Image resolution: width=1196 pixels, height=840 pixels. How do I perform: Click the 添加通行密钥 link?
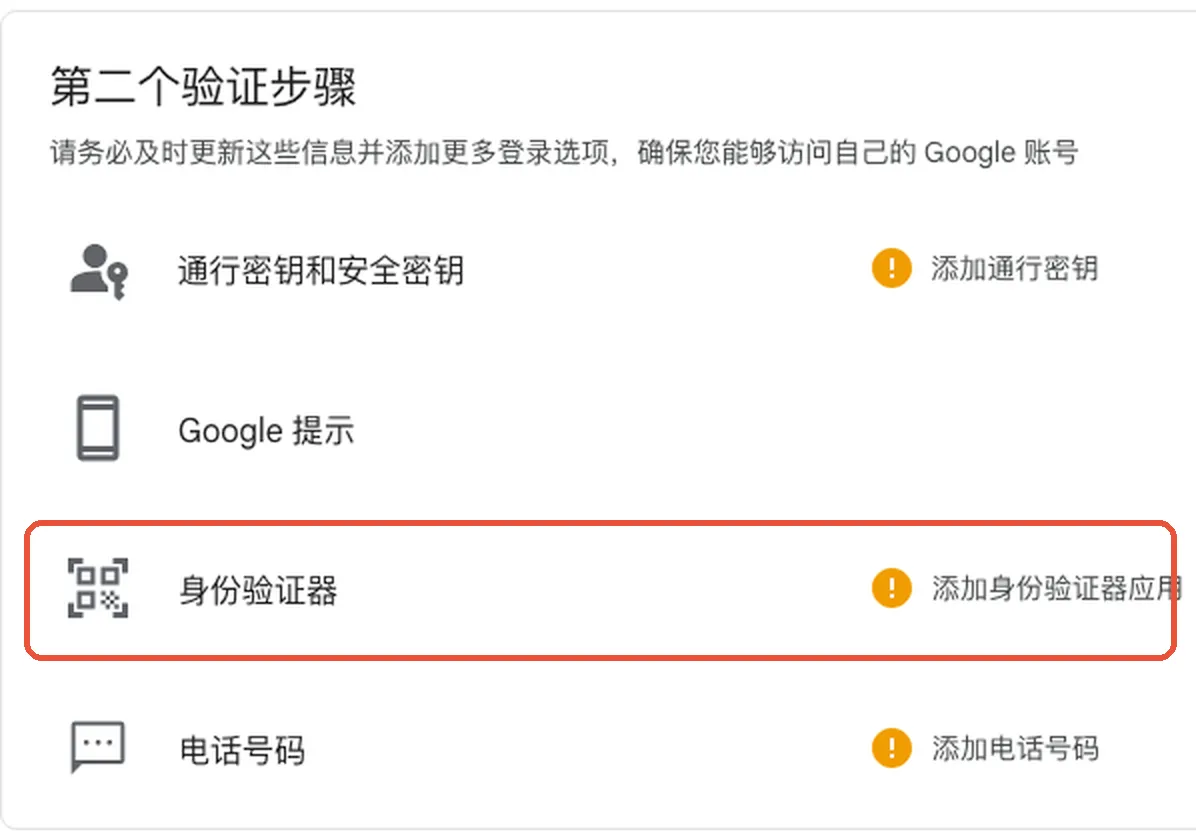pos(1014,269)
